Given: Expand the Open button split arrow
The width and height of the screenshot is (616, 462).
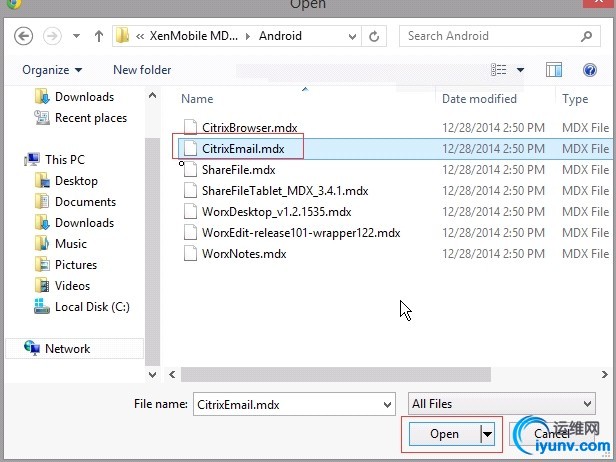Looking at the screenshot, I should 488,434.
